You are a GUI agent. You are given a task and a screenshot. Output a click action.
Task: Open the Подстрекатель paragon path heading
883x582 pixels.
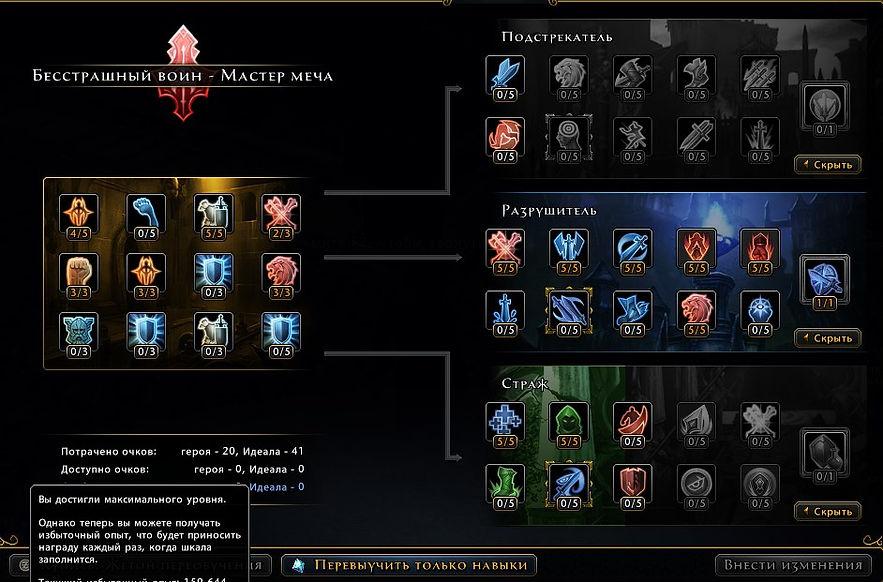556,37
